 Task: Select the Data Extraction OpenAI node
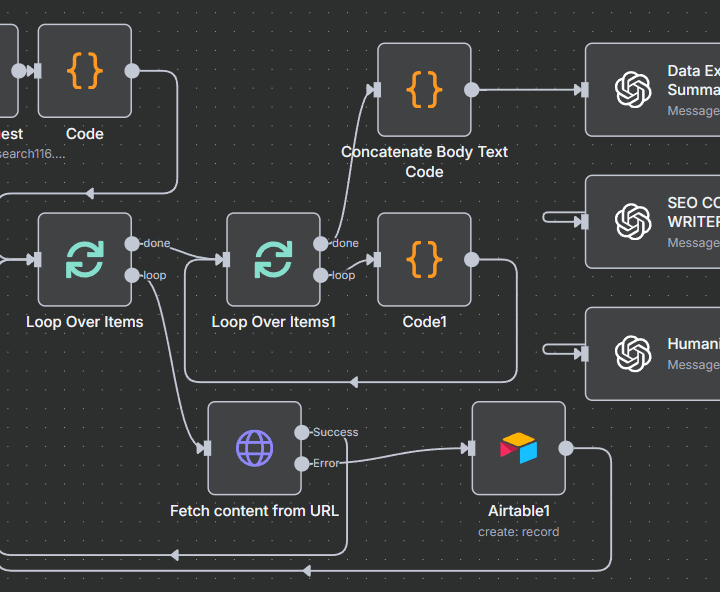coord(652,89)
